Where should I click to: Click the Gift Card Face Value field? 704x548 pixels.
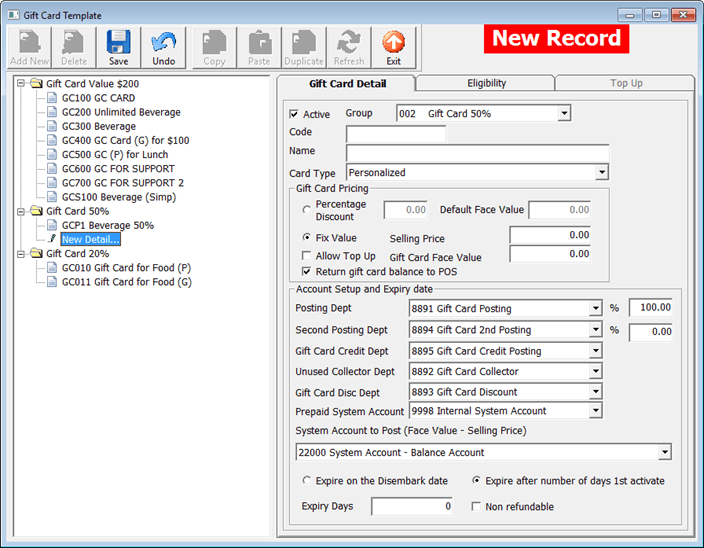(x=550, y=254)
